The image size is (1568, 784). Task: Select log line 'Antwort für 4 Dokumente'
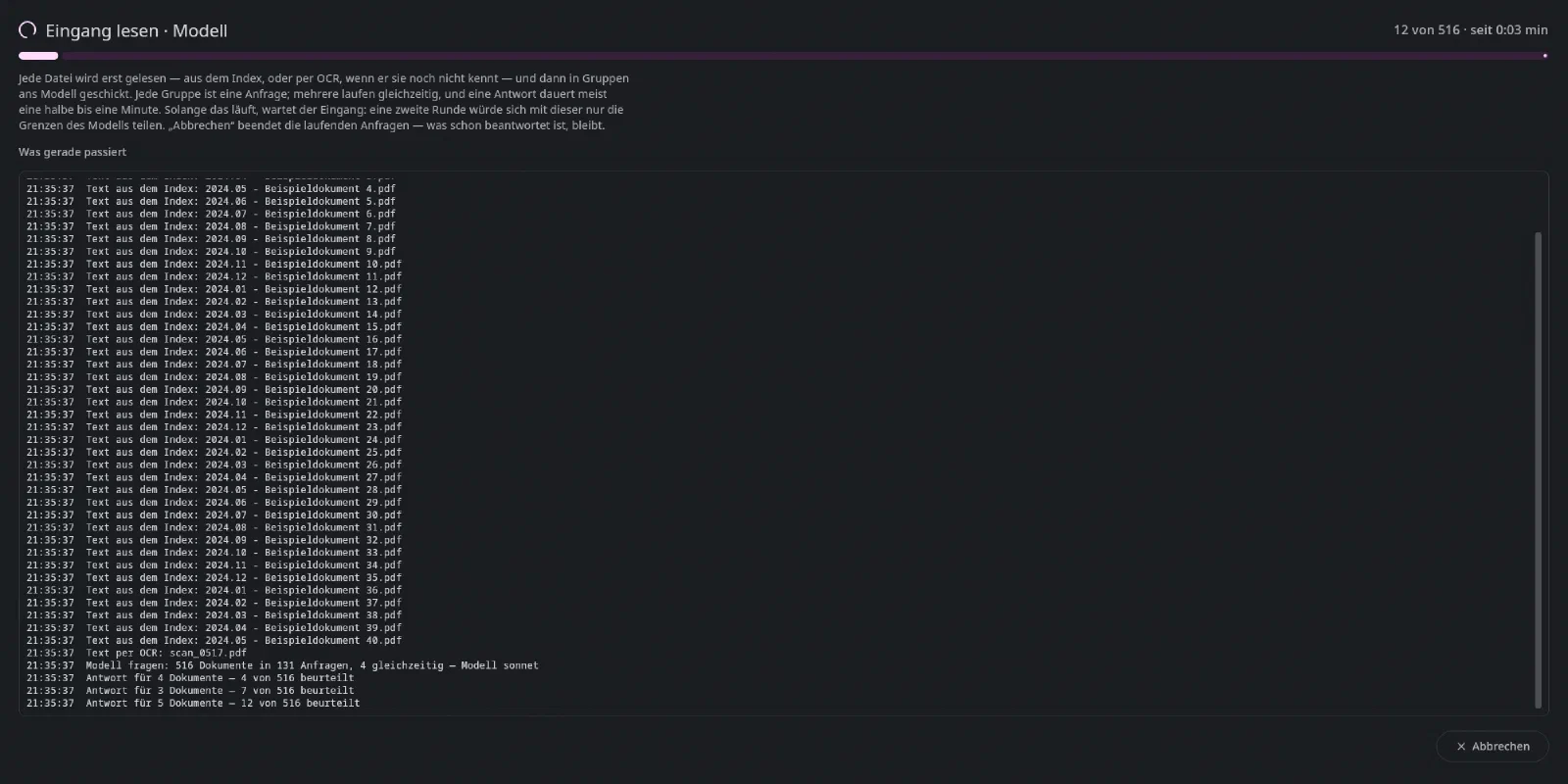point(190,678)
